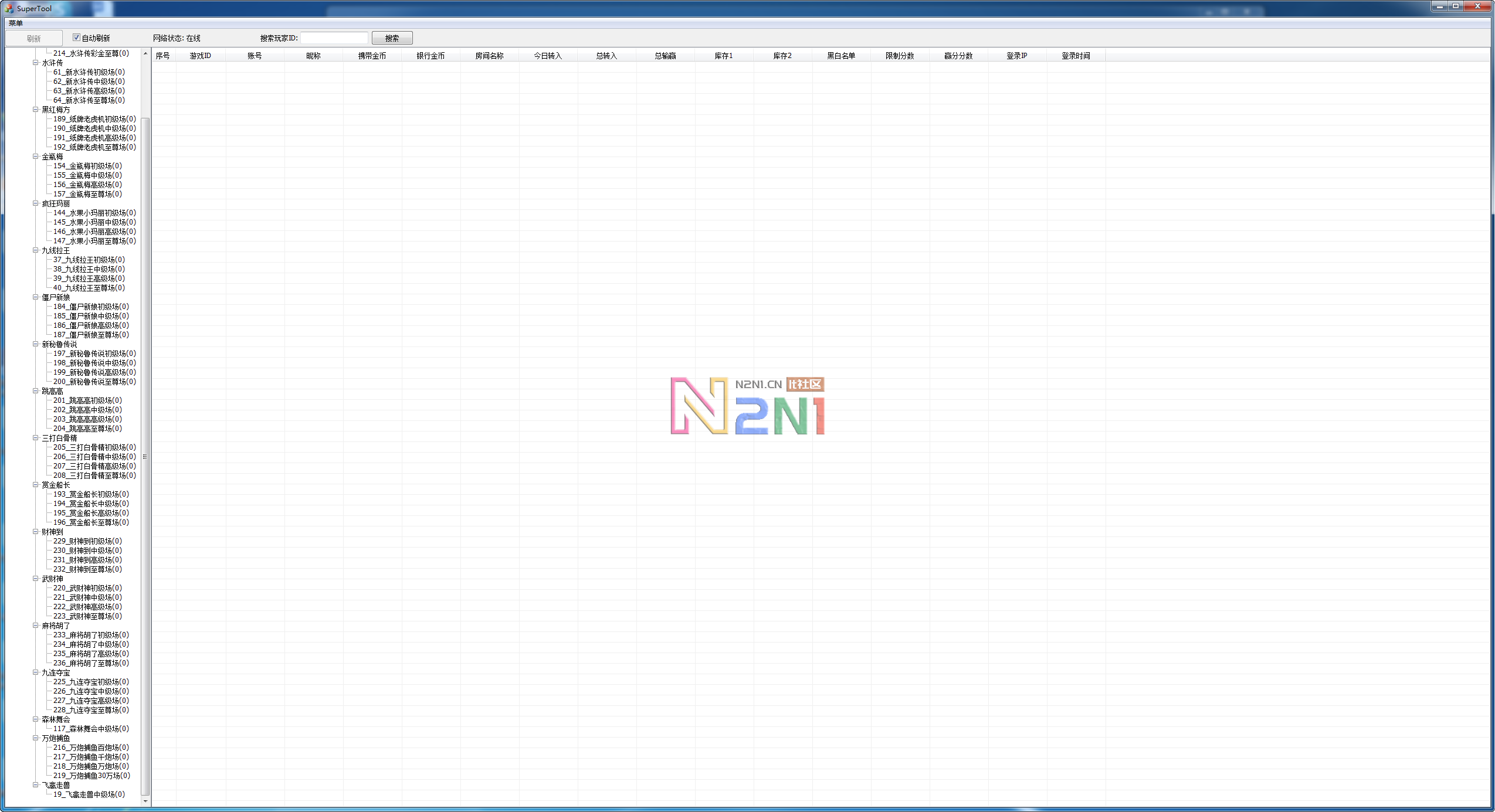Click the SuperTool app icon in title bar
This screenshot has height=812, width=1495.
pyautogui.click(x=9, y=8)
